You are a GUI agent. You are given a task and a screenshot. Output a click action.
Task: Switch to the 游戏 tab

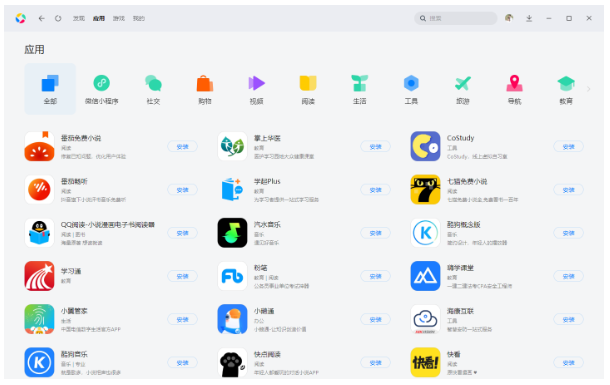[119, 18]
